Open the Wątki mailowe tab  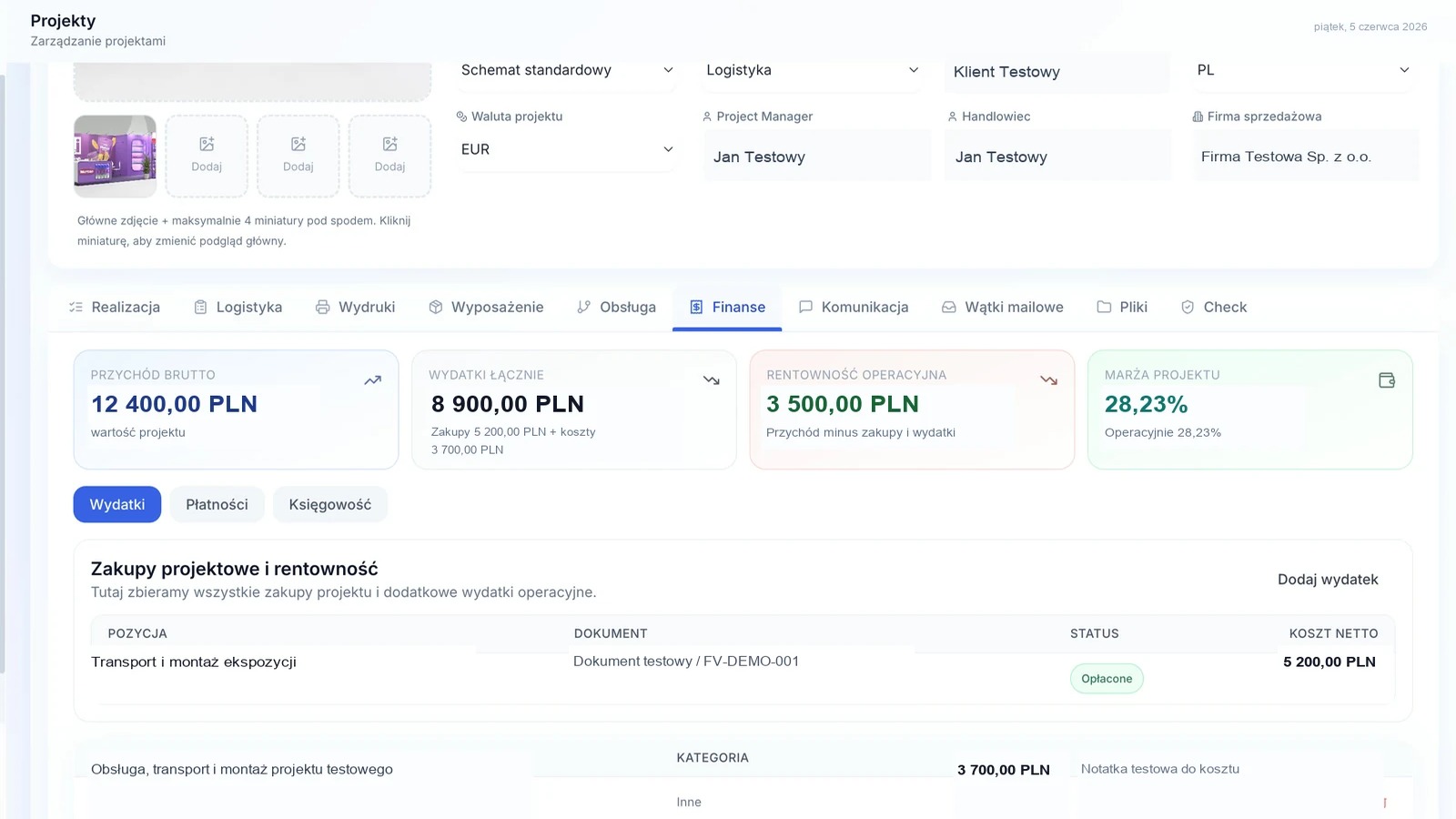(1003, 308)
